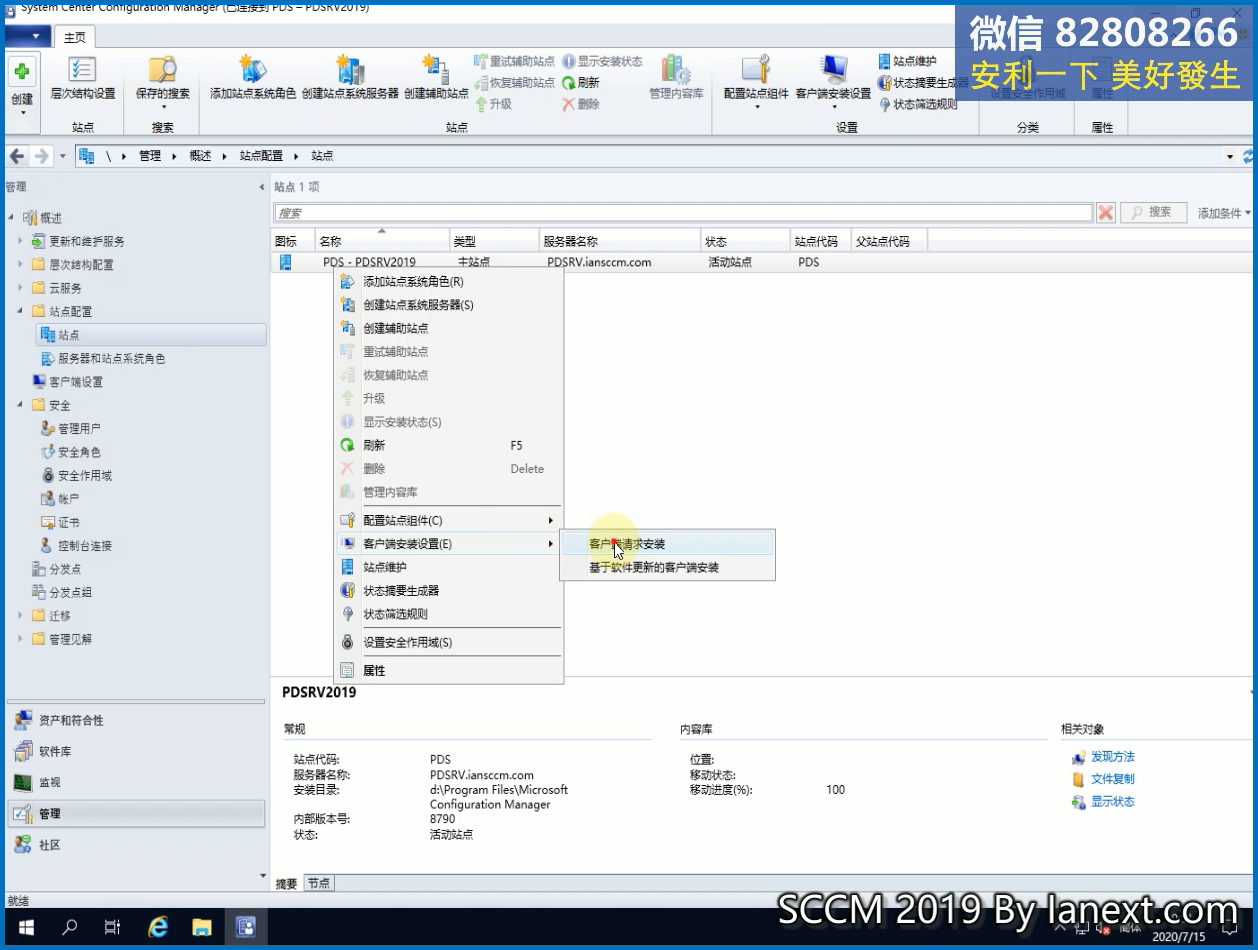Sort by the 名称 column header

[x=382, y=241]
